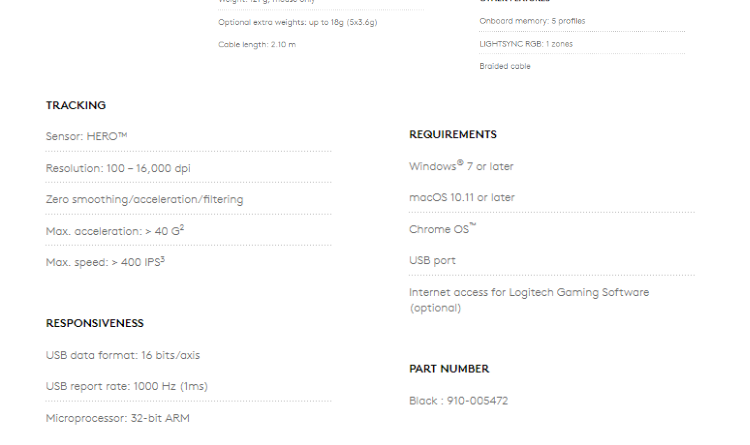This screenshot has height=445, width=750.
Task: Click USB data format: 16 bits/axis
Action: coord(123,356)
